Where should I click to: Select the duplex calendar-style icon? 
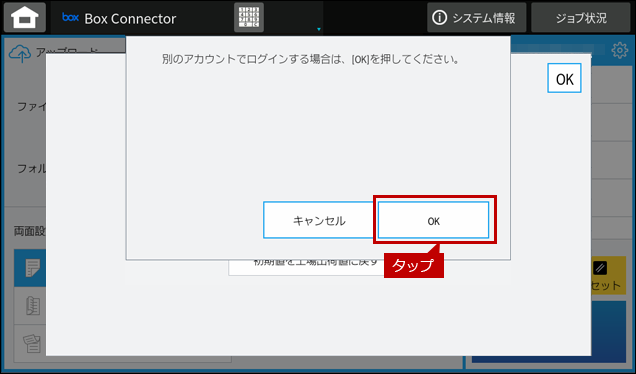[31, 343]
